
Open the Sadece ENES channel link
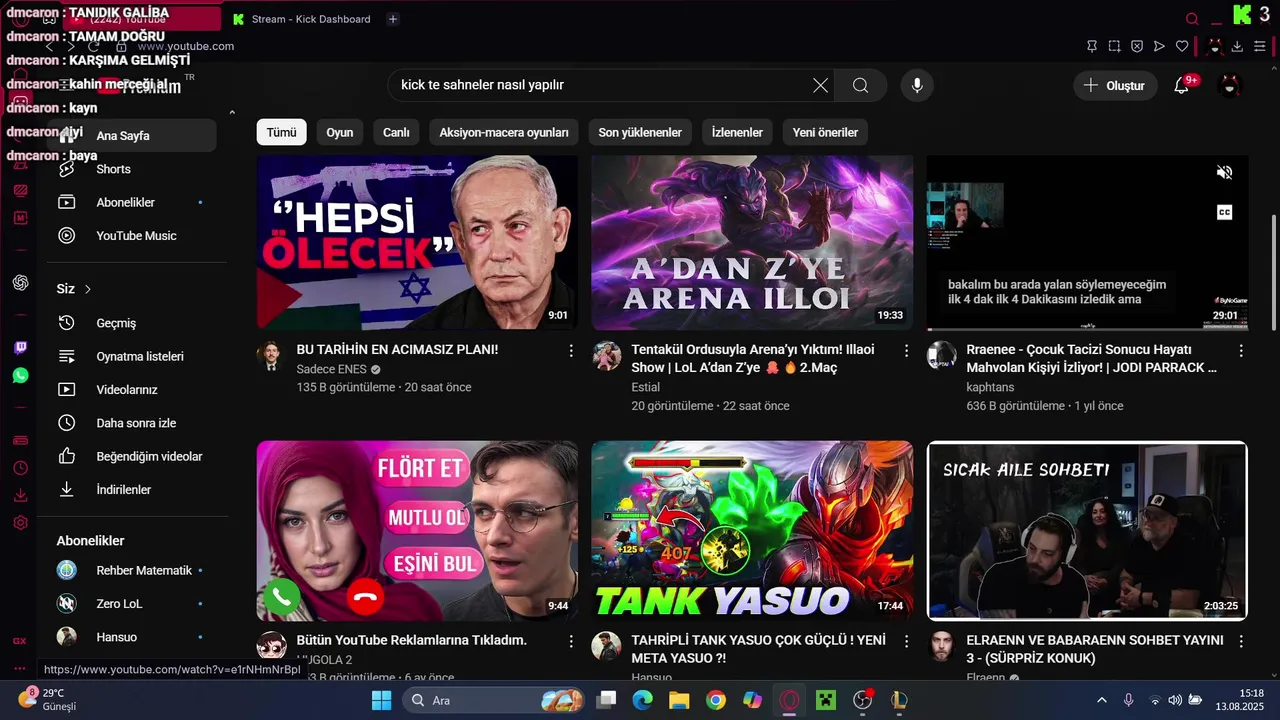(x=332, y=369)
